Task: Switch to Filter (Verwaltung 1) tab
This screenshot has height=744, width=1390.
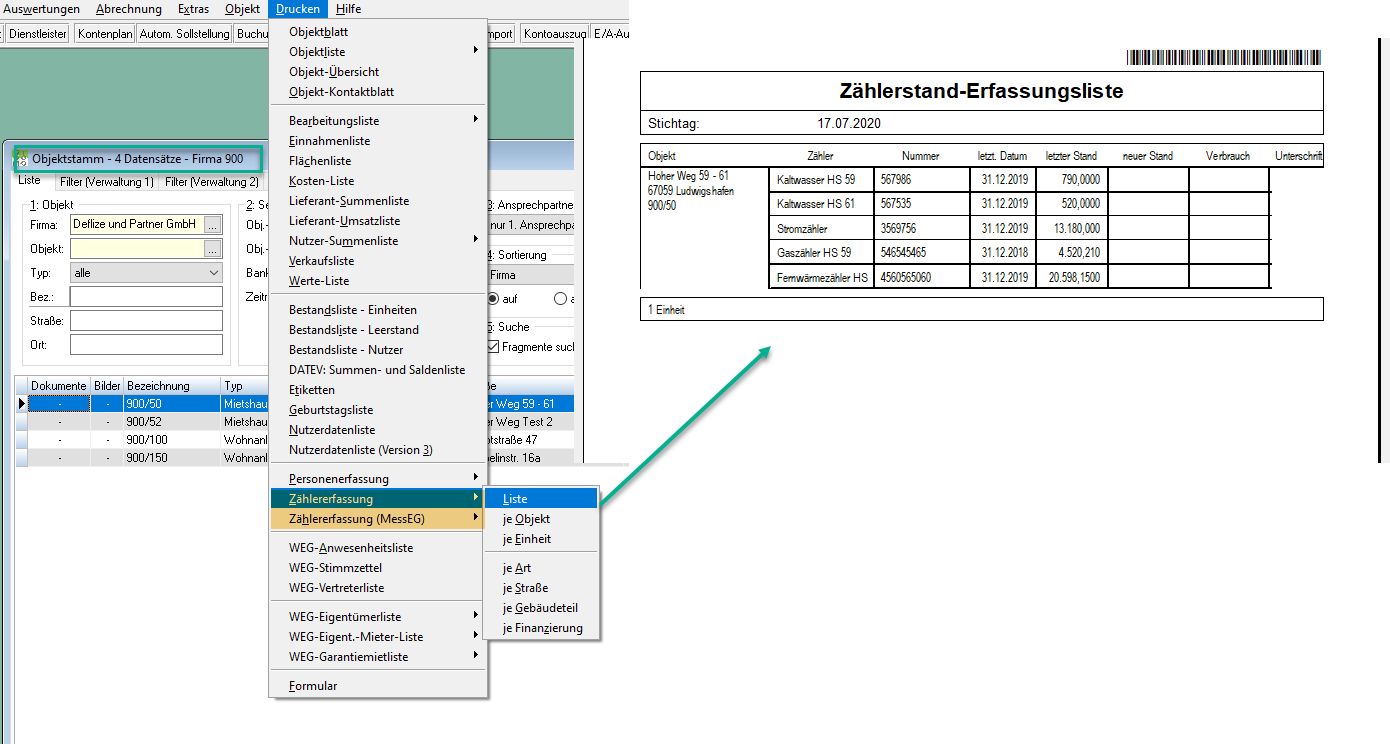Action: 106,182
